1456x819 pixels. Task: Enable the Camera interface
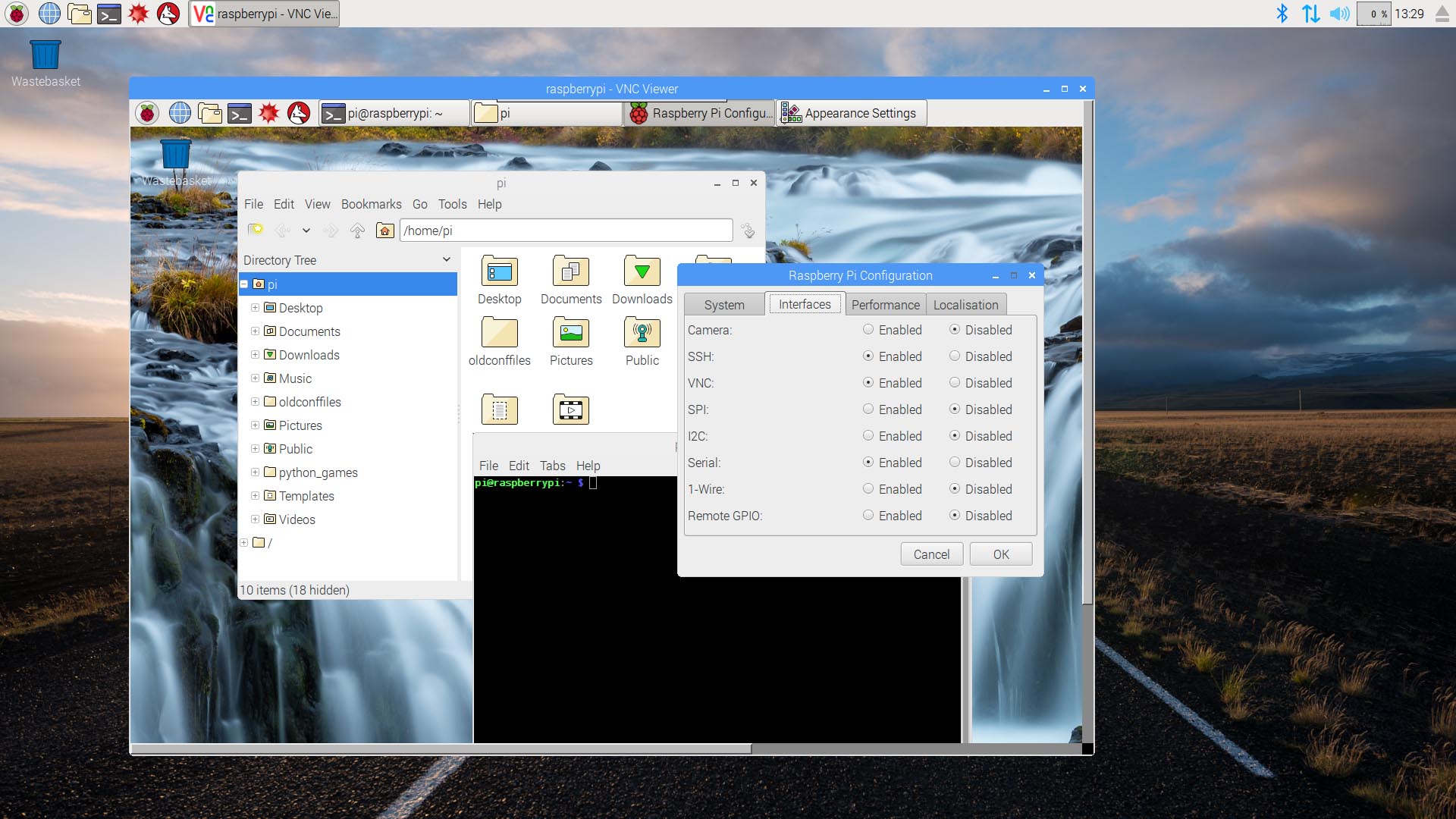point(868,329)
